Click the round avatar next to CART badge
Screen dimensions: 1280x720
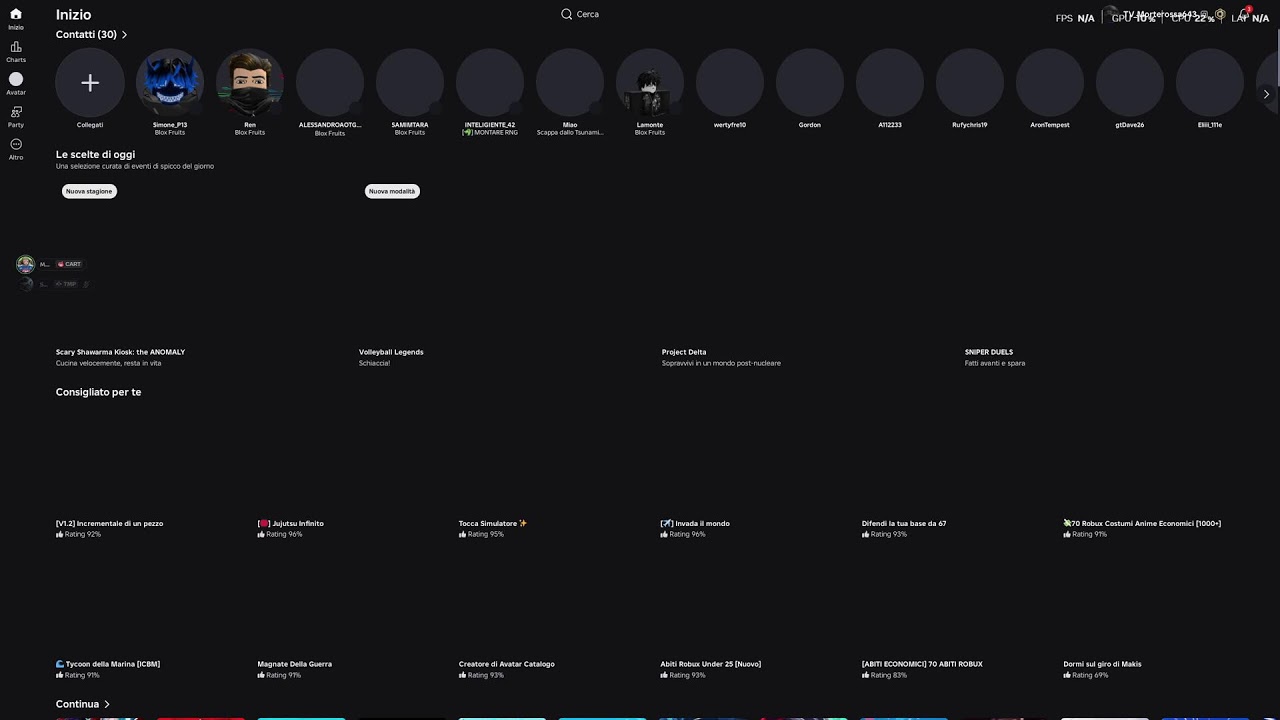click(x=26, y=264)
